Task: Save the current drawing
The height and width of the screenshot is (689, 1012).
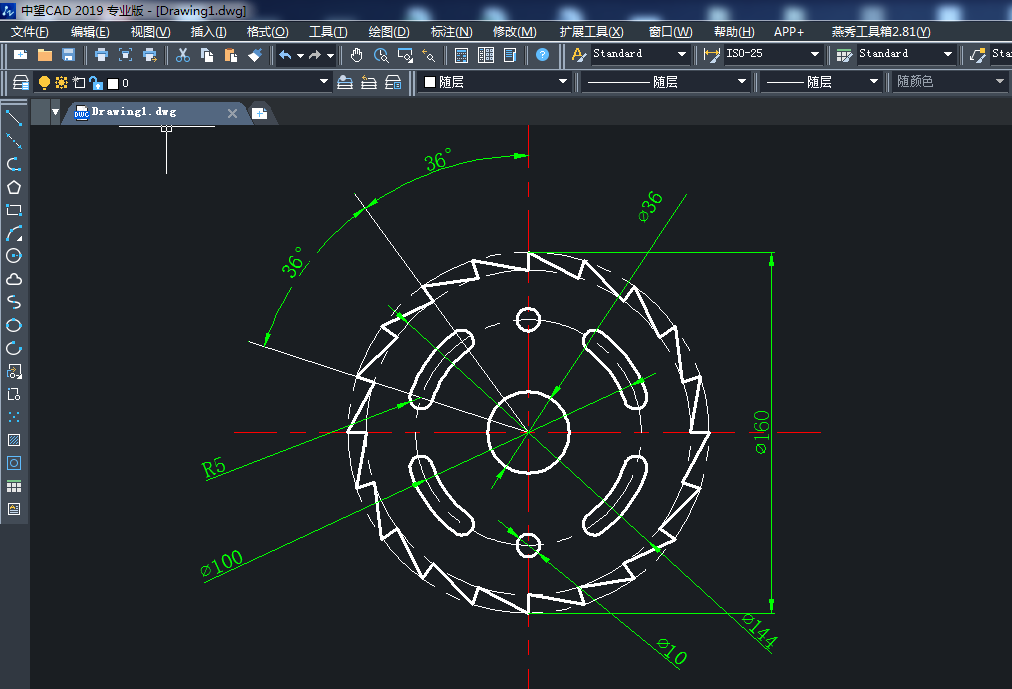Action: (68, 55)
